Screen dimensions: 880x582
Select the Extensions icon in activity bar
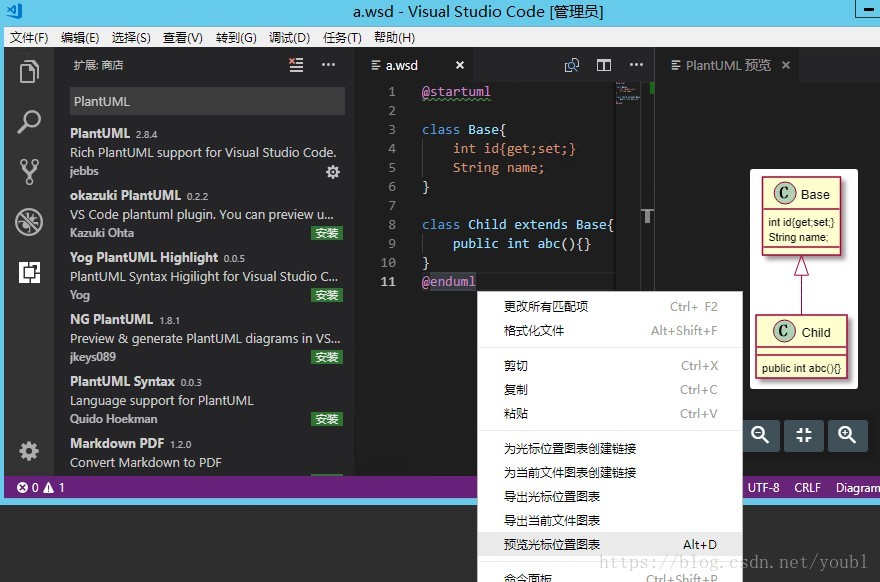coord(29,273)
